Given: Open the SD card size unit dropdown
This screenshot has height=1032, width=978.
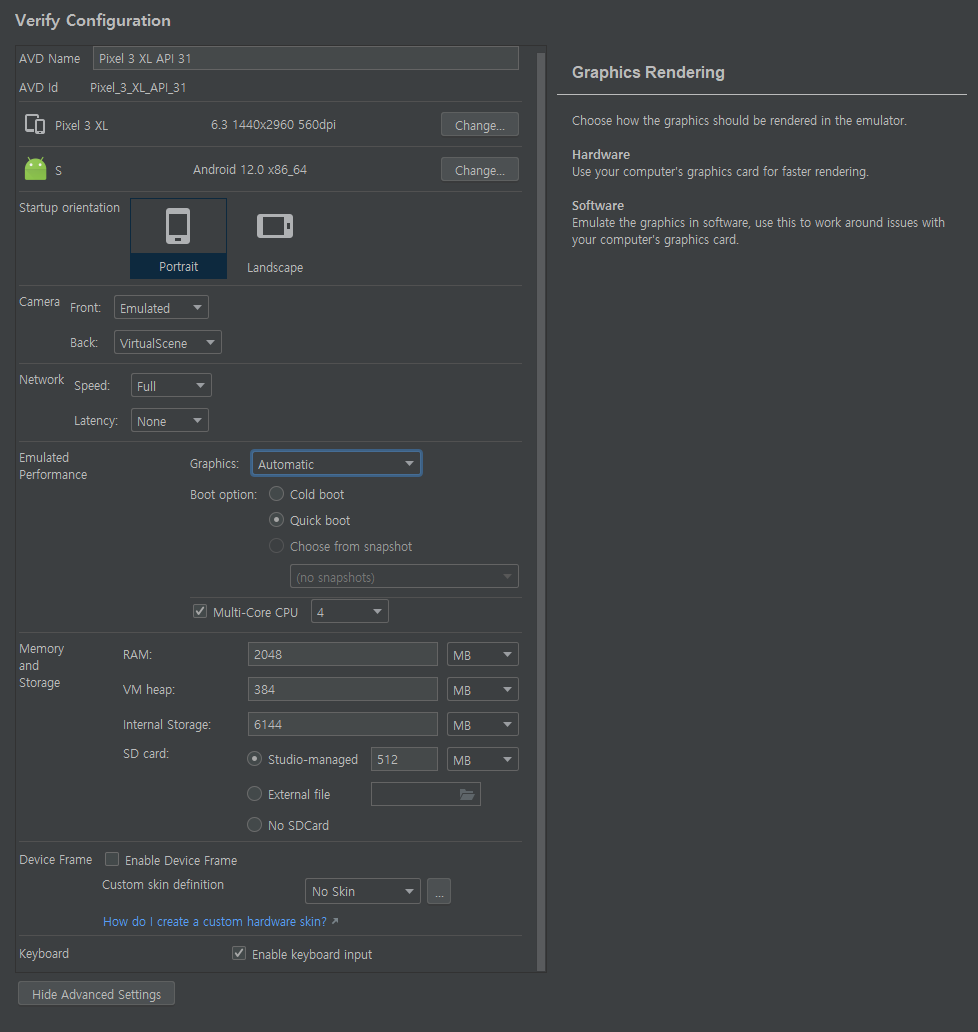Looking at the screenshot, I should [482, 760].
